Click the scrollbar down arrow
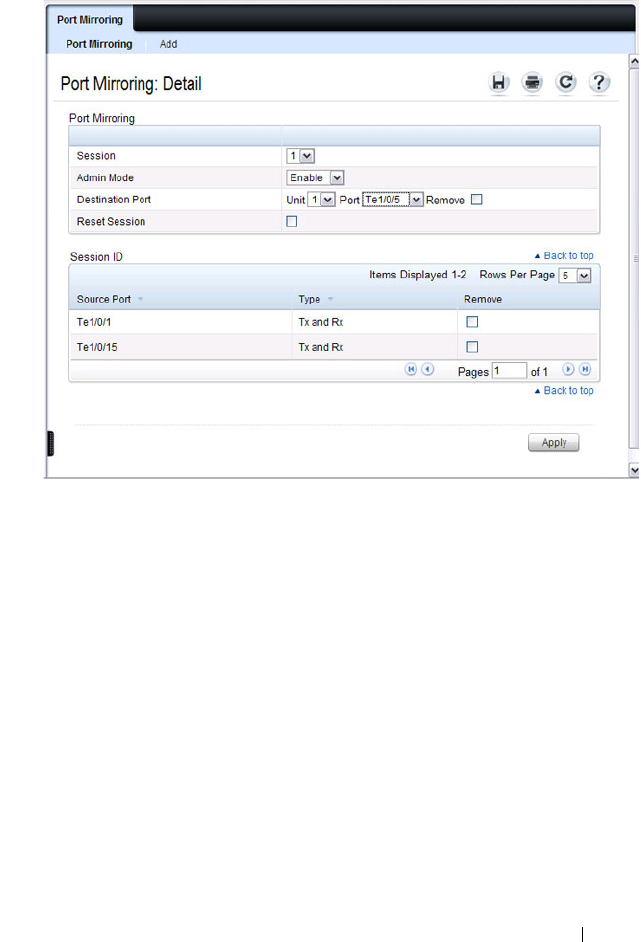This screenshot has height=942, width=641. pyautogui.click(x=634, y=470)
